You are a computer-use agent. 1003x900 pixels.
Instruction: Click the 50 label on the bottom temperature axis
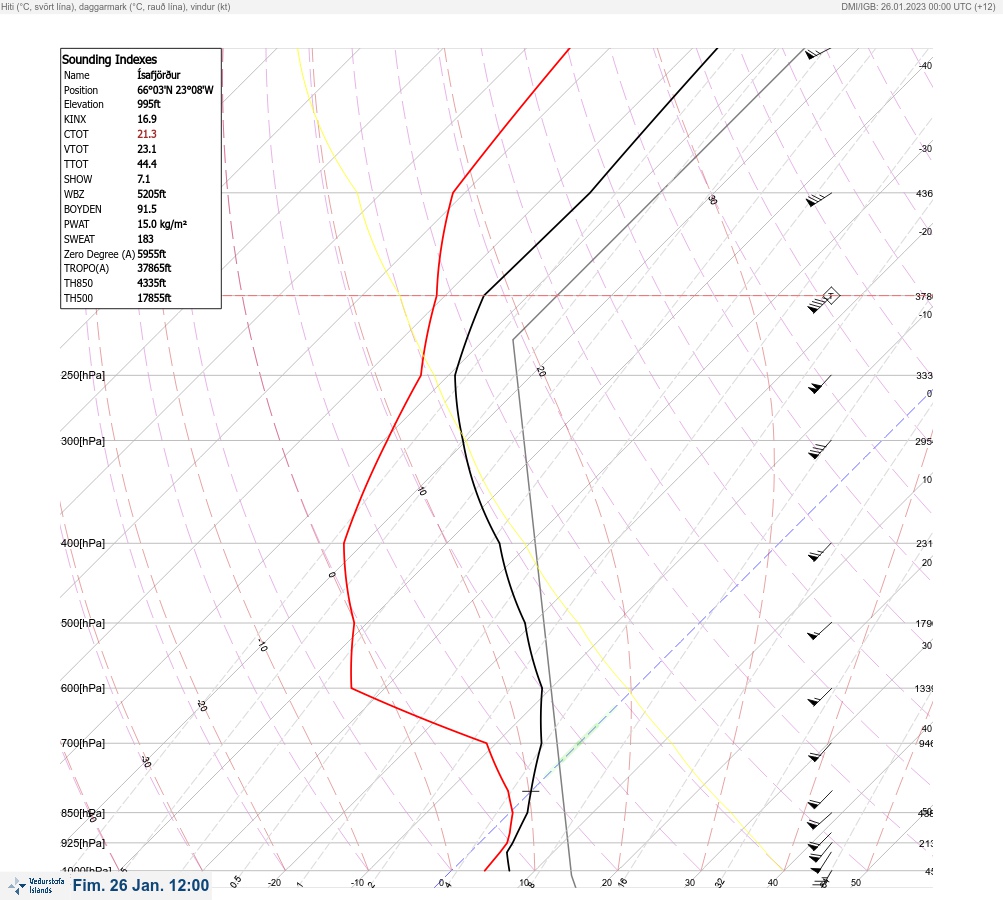coord(856,883)
